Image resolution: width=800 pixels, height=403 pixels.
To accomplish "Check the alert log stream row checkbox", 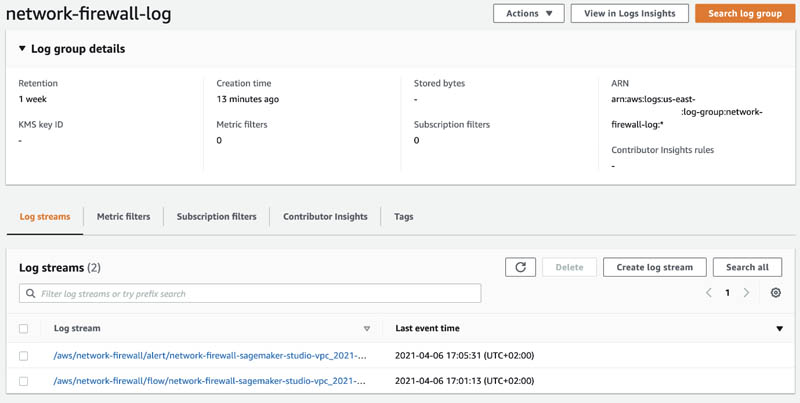I will pos(23,356).
